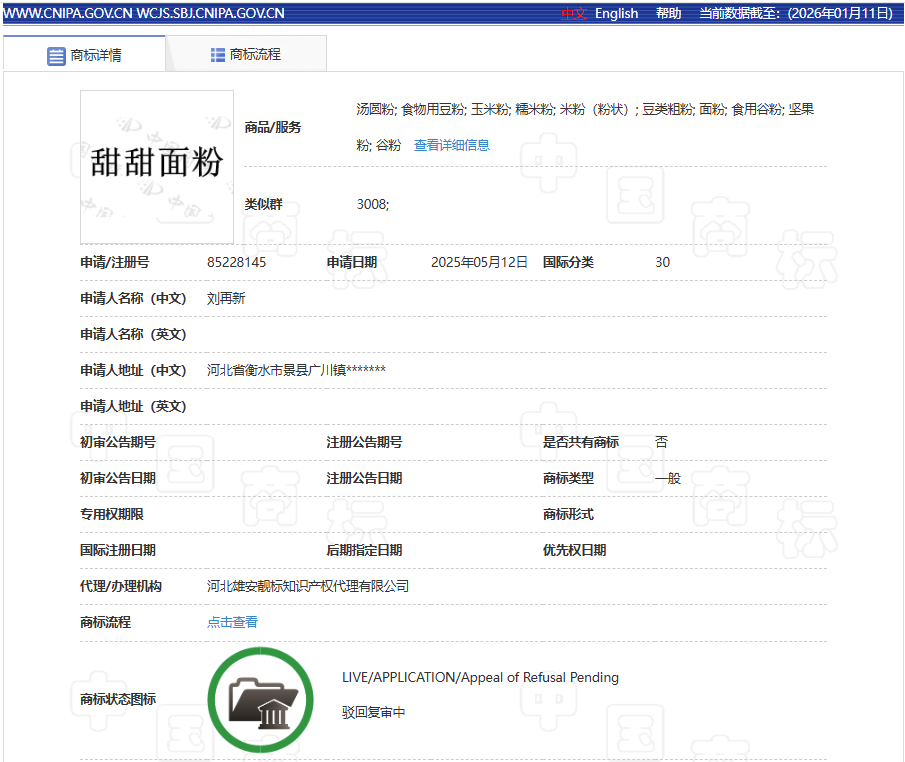Image resolution: width=905 pixels, height=762 pixels.
Task: Switch language to 中文
Action: point(574,13)
